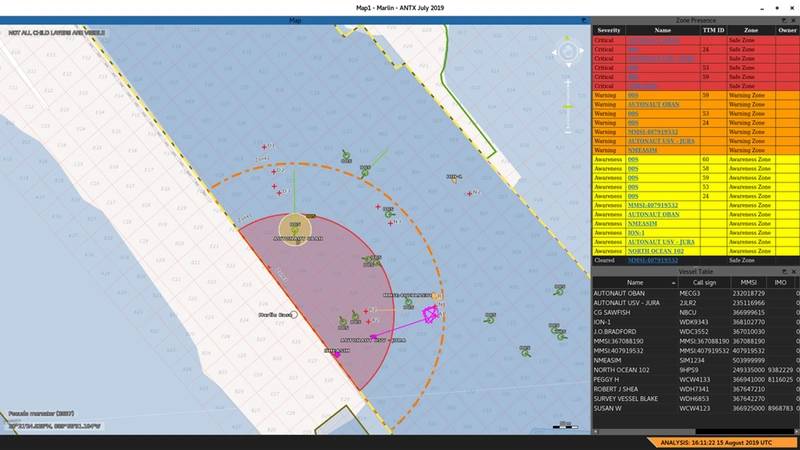The height and width of the screenshot is (450, 800).
Task: Select PEGGY H row in Vessel Table
Action: pyautogui.click(x=694, y=380)
